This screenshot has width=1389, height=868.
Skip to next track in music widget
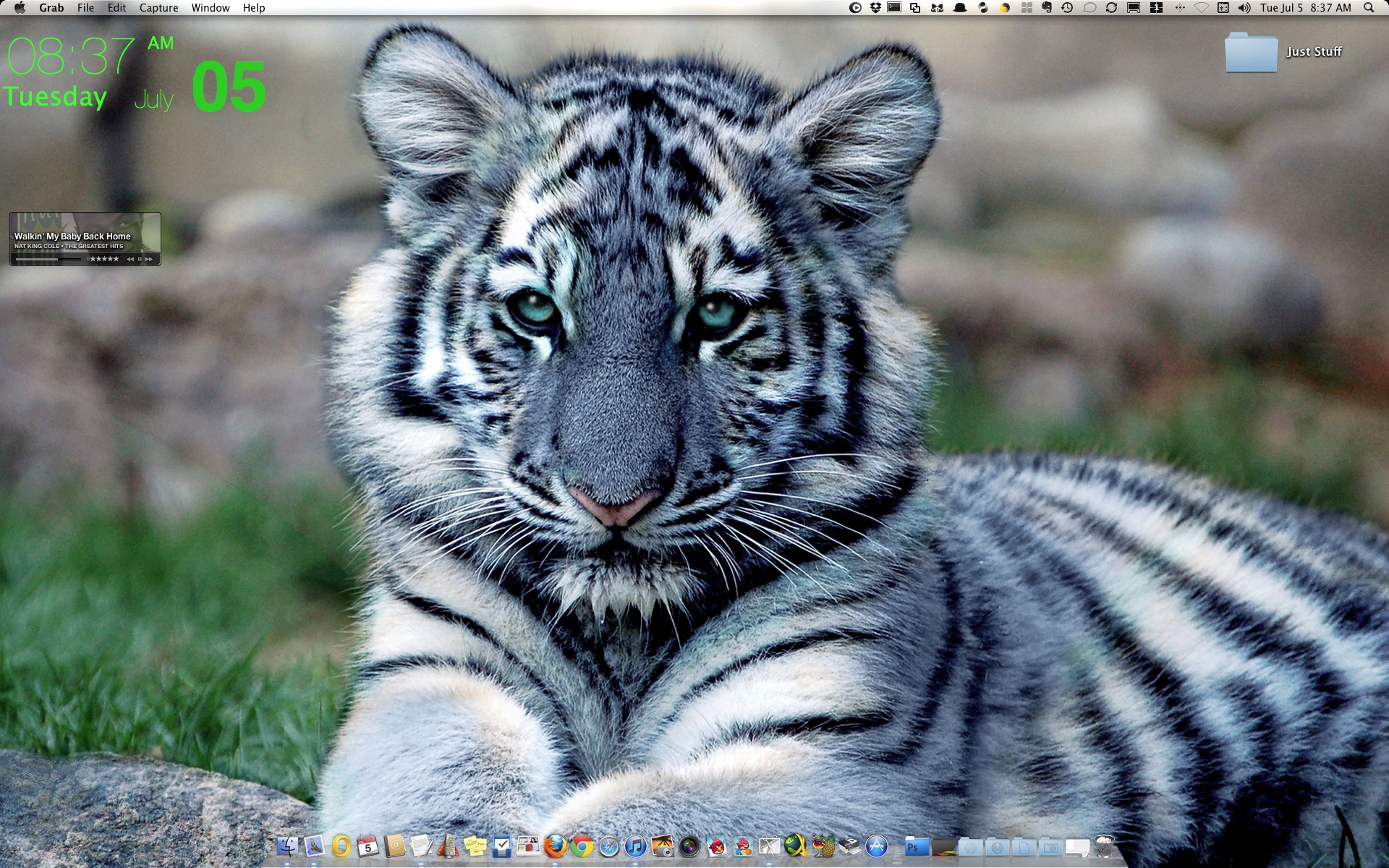149,259
